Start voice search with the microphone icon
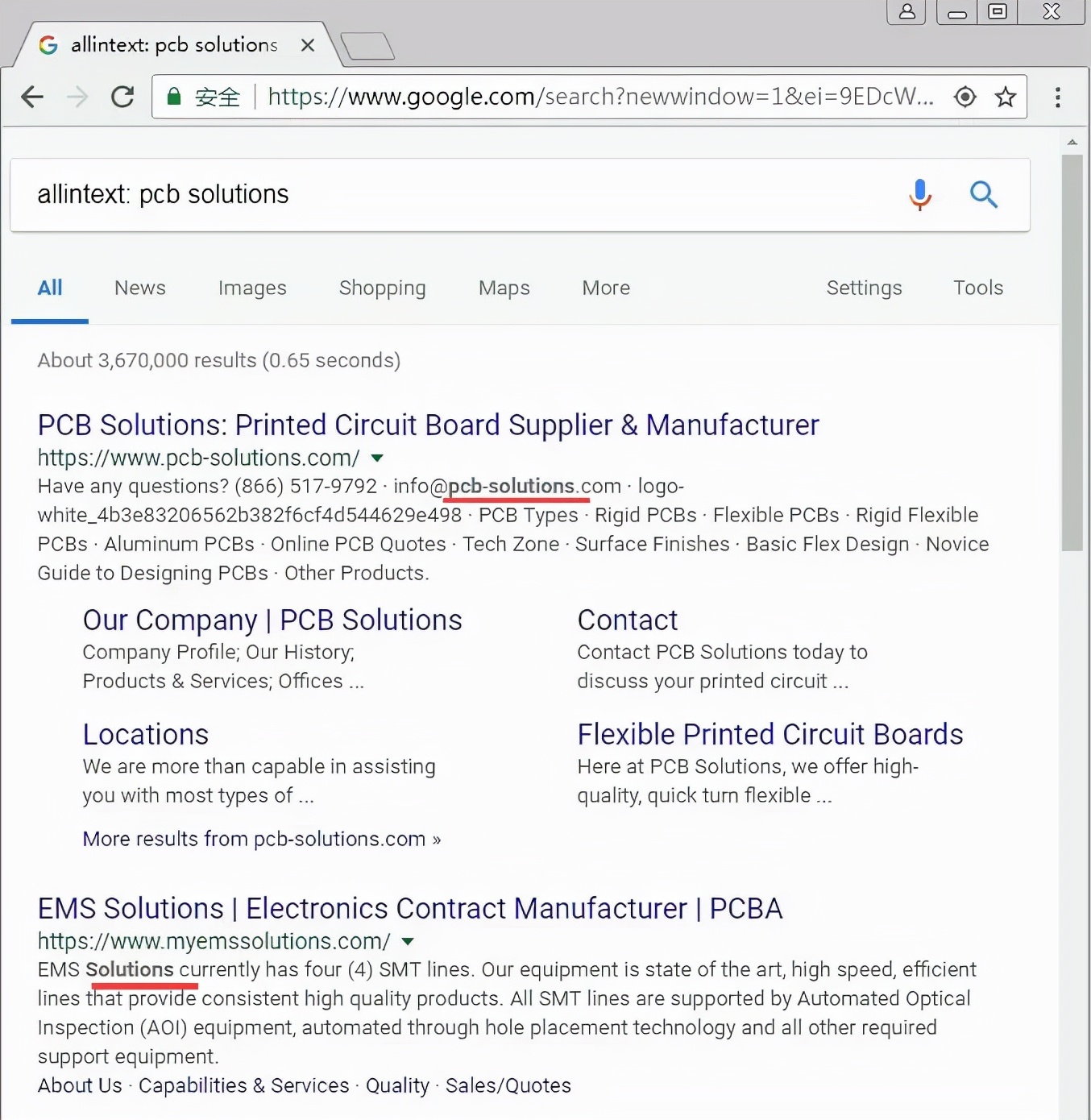The image size is (1091, 1120). [919, 194]
